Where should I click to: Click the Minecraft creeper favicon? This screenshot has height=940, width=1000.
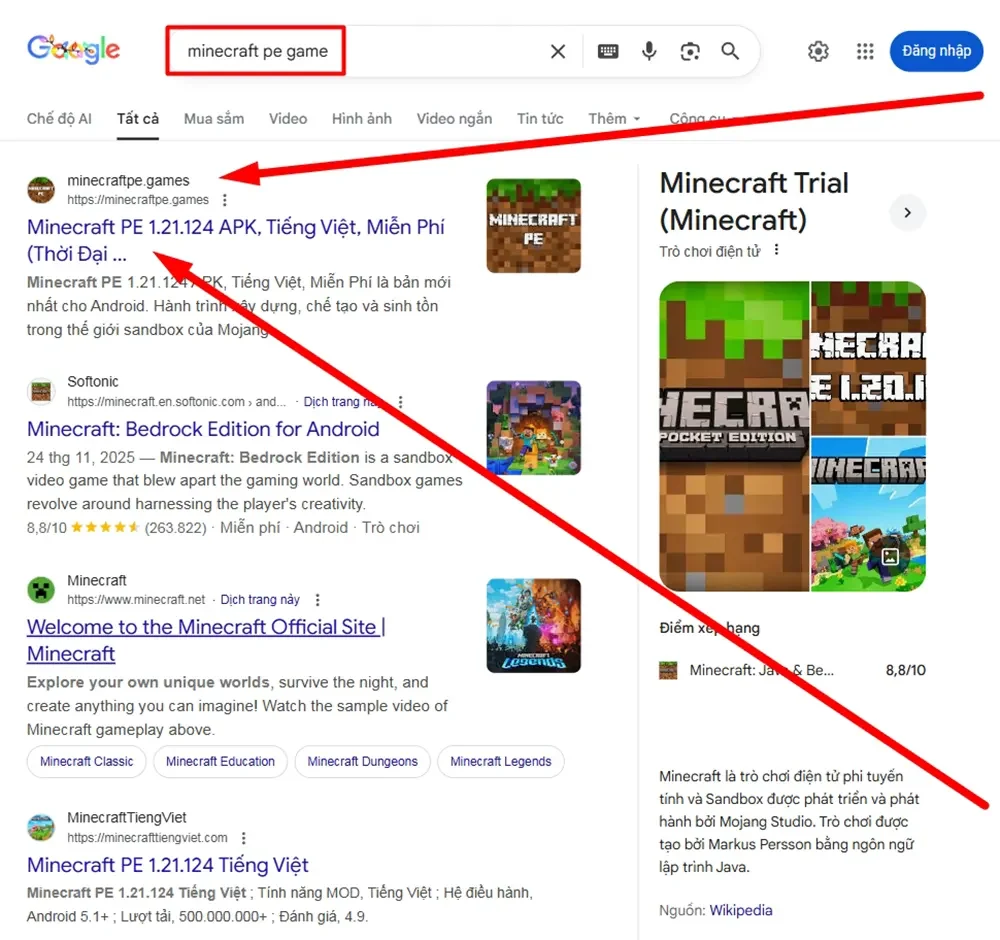click(x=41, y=590)
